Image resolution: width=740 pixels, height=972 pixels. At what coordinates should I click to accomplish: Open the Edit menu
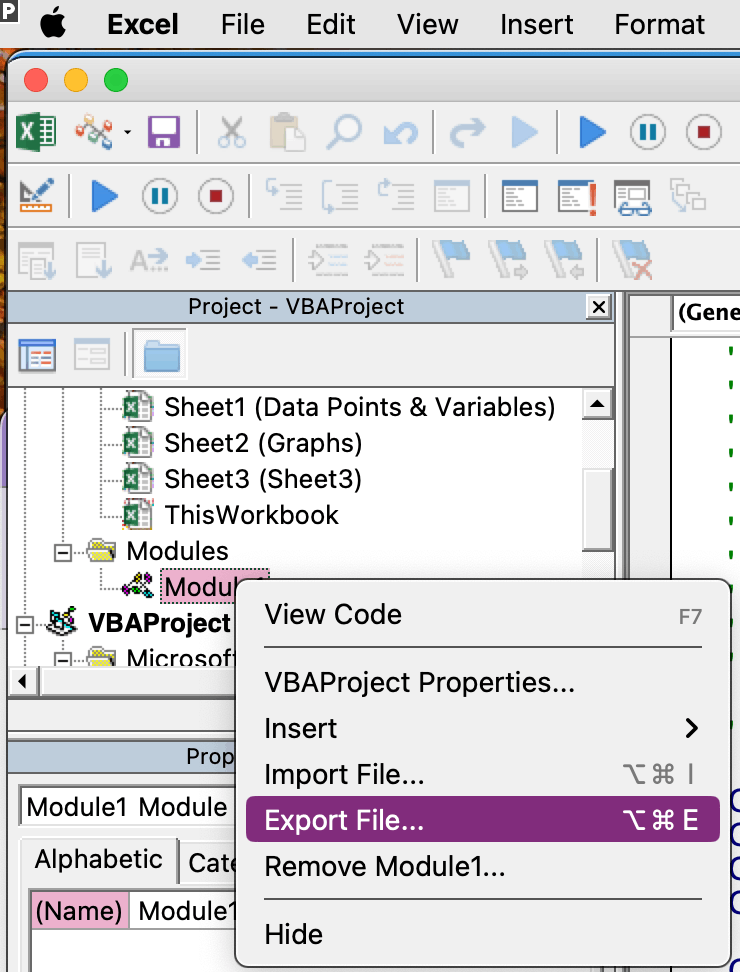(330, 25)
